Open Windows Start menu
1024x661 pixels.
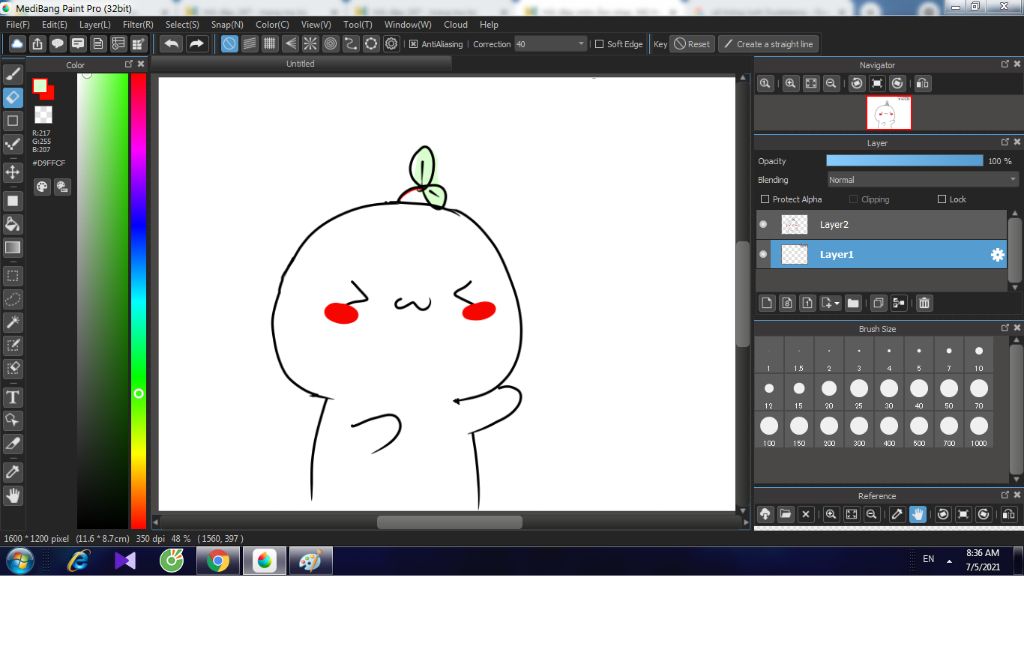point(19,560)
